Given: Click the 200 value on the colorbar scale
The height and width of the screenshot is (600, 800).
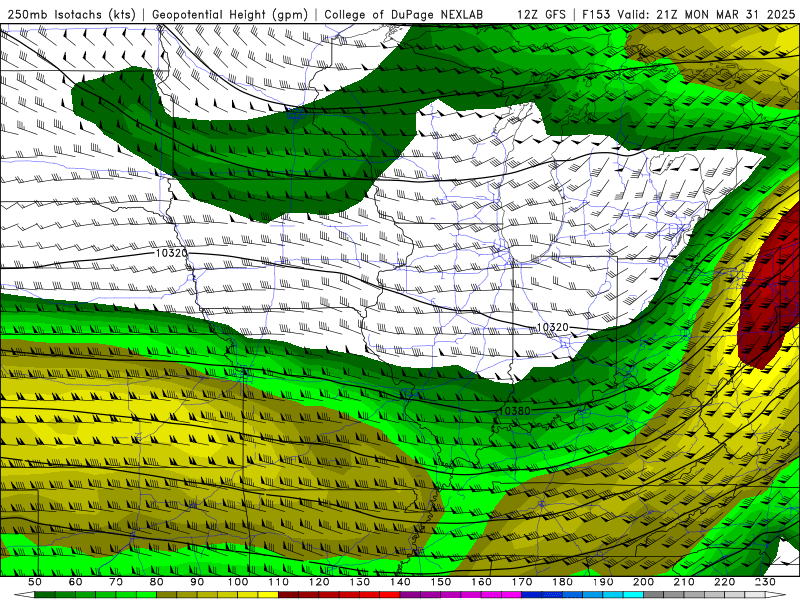Looking at the screenshot, I should click(643, 582).
